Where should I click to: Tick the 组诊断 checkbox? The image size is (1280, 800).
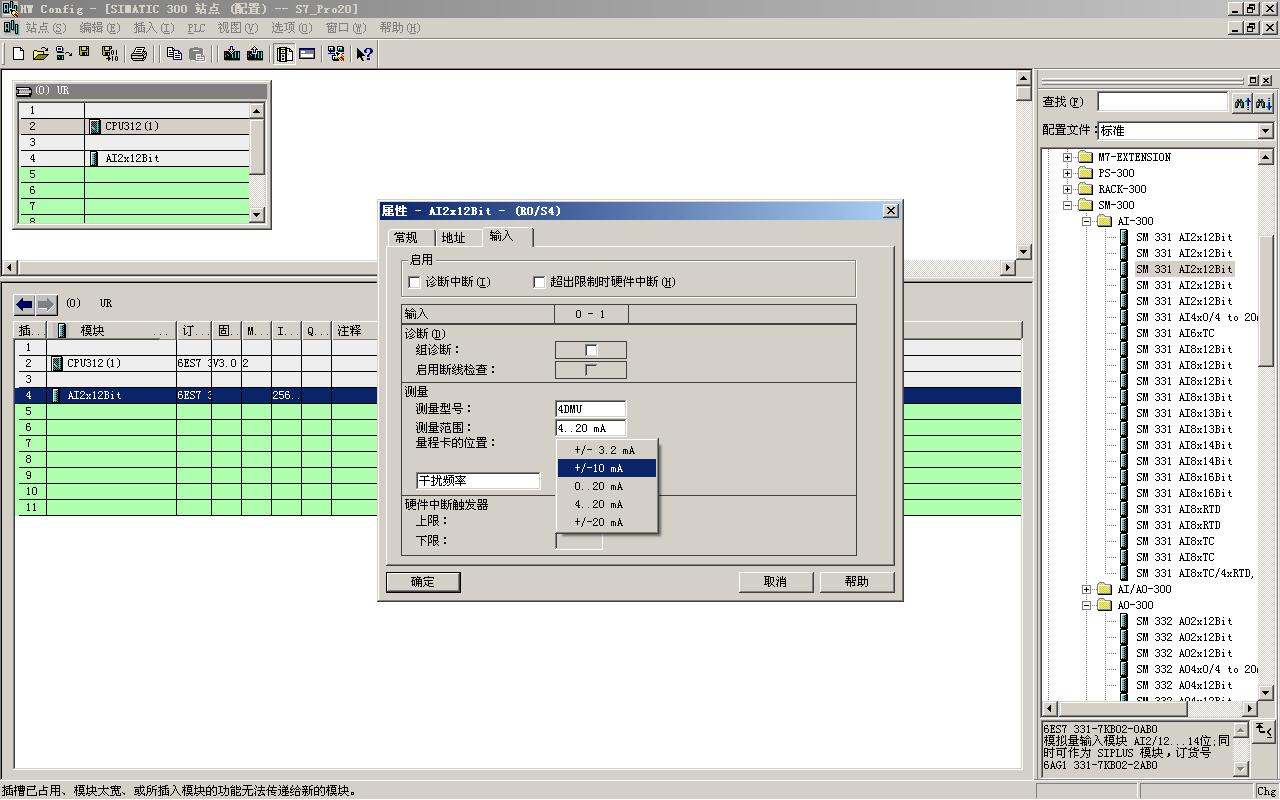[591, 350]
